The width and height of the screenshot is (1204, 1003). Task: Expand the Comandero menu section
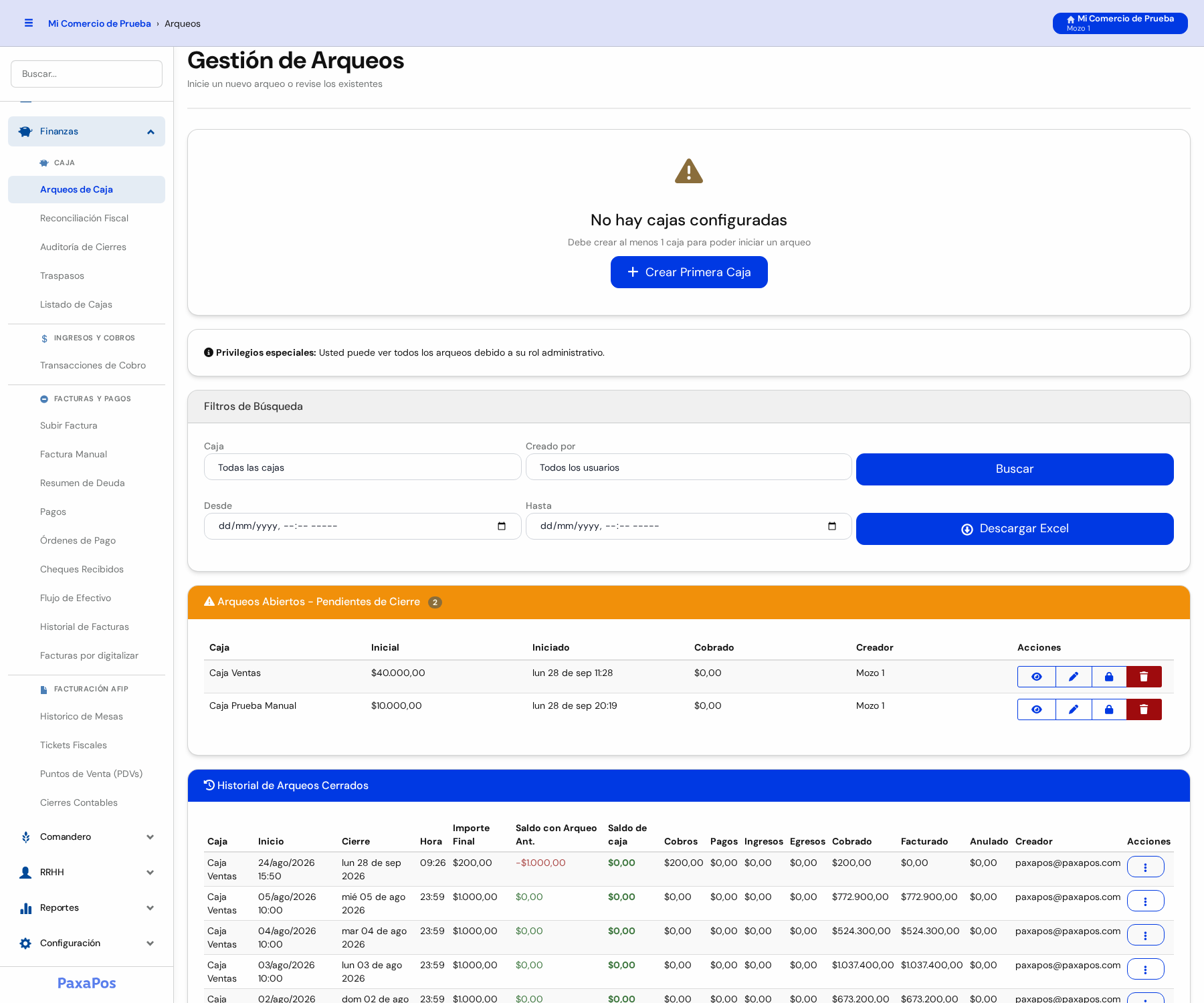[x=86, y=837]
